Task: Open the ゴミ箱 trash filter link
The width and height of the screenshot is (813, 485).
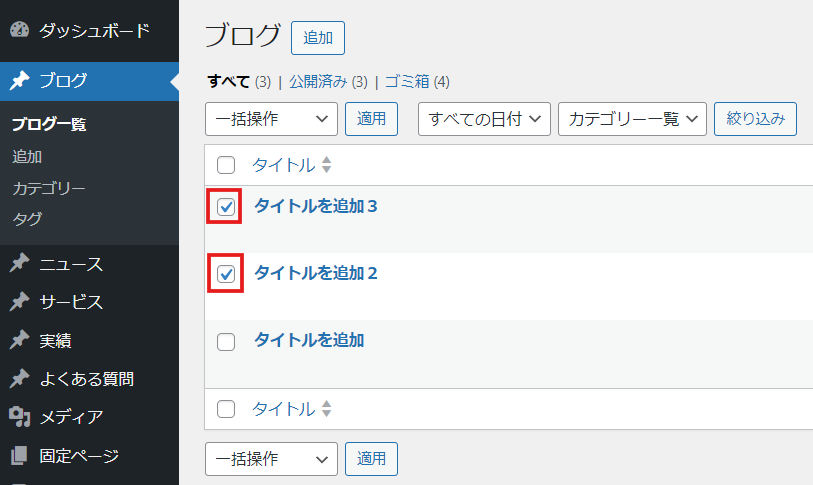Action: coord(411,82)
